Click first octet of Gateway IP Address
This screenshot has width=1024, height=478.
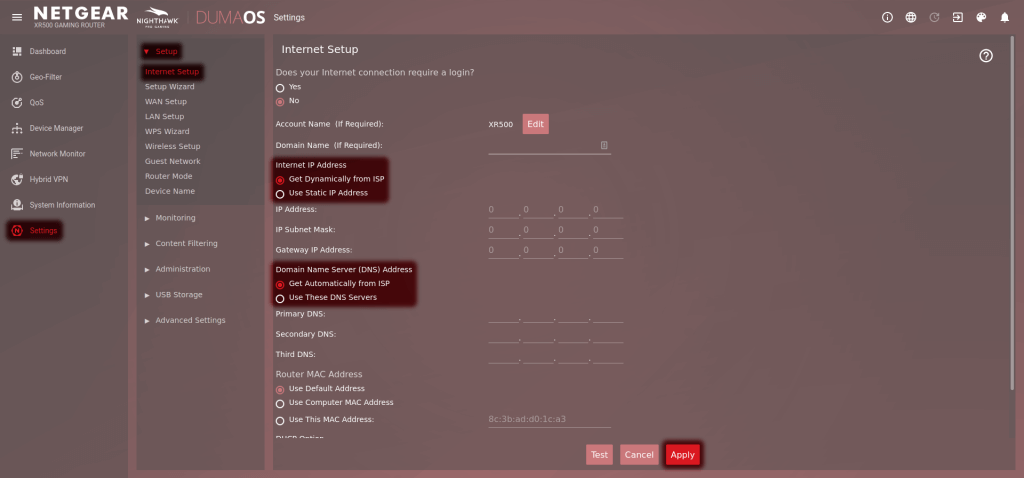click(x=504, y=250)
